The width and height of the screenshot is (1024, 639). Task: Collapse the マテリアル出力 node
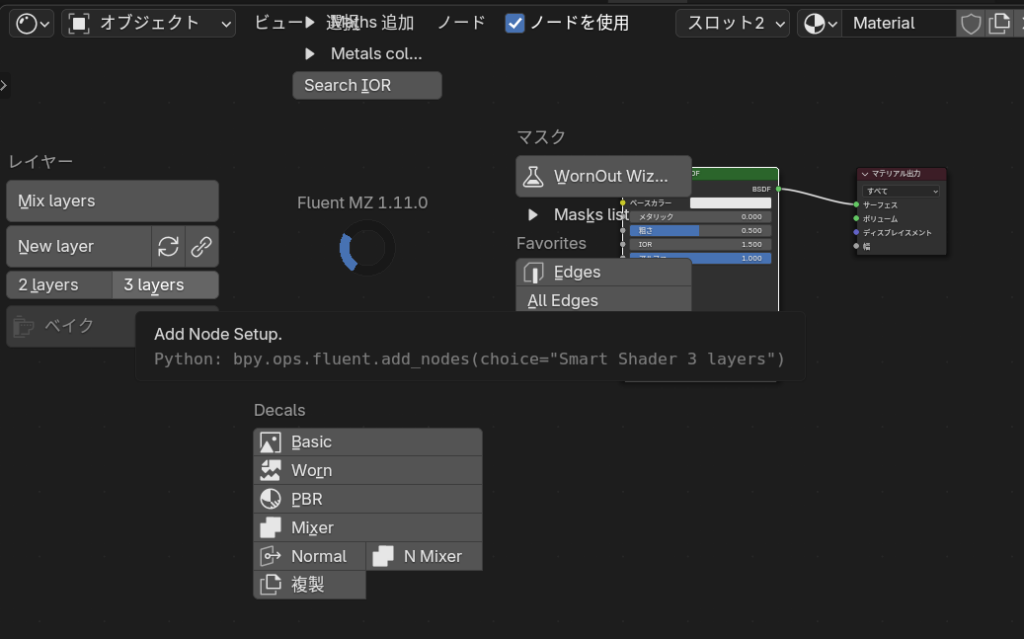(x=865, y=175)
